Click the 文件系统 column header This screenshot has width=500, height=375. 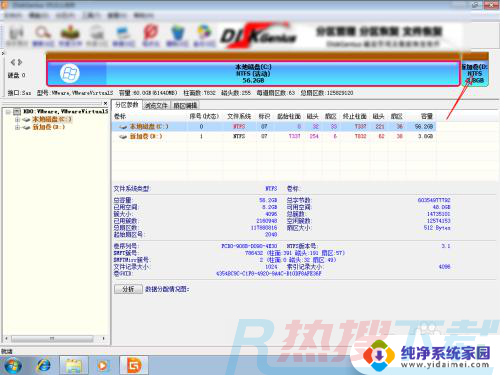click(x=239, y=116)
